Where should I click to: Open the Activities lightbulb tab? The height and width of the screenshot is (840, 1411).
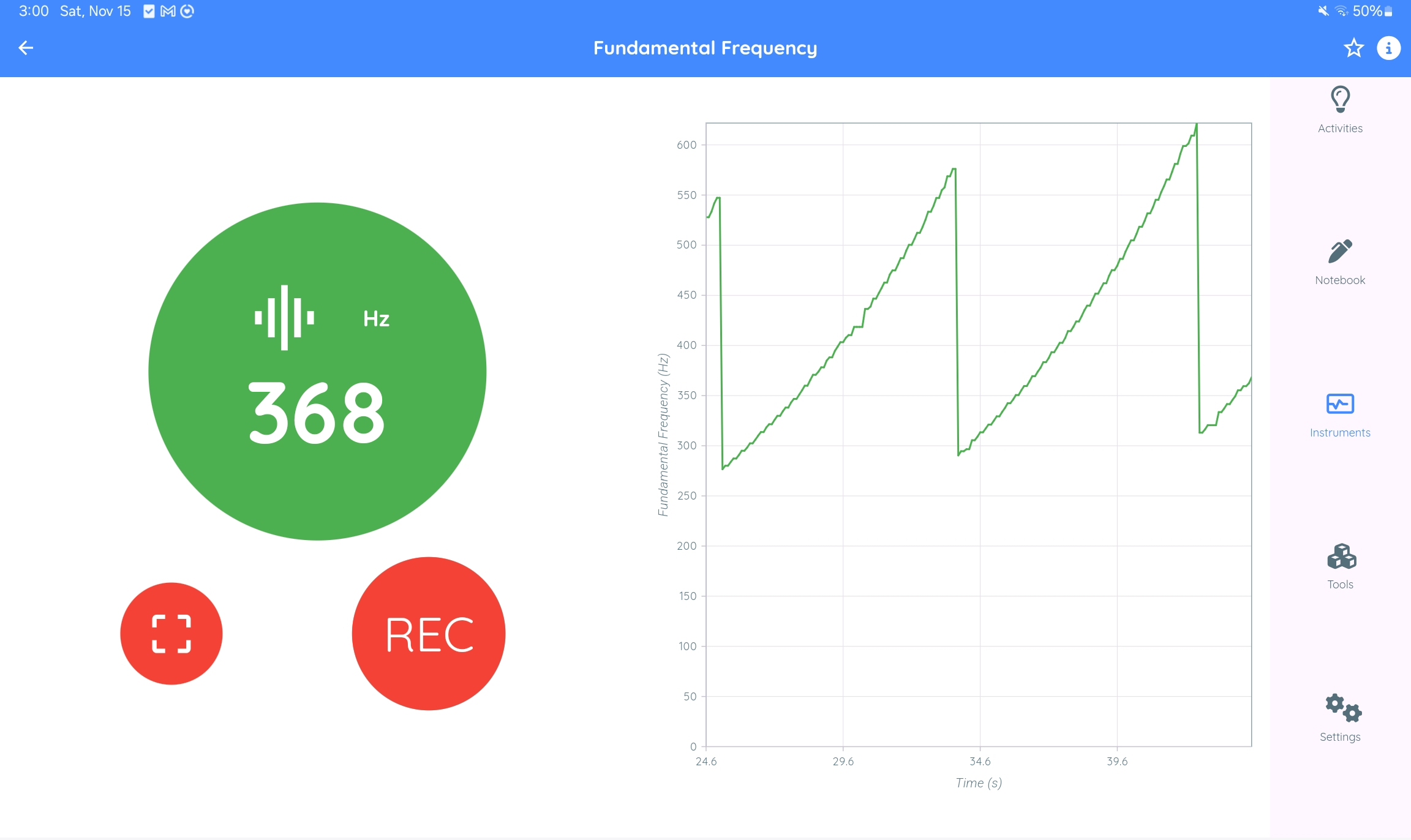pyautogui.click(x=1340, y=110)
